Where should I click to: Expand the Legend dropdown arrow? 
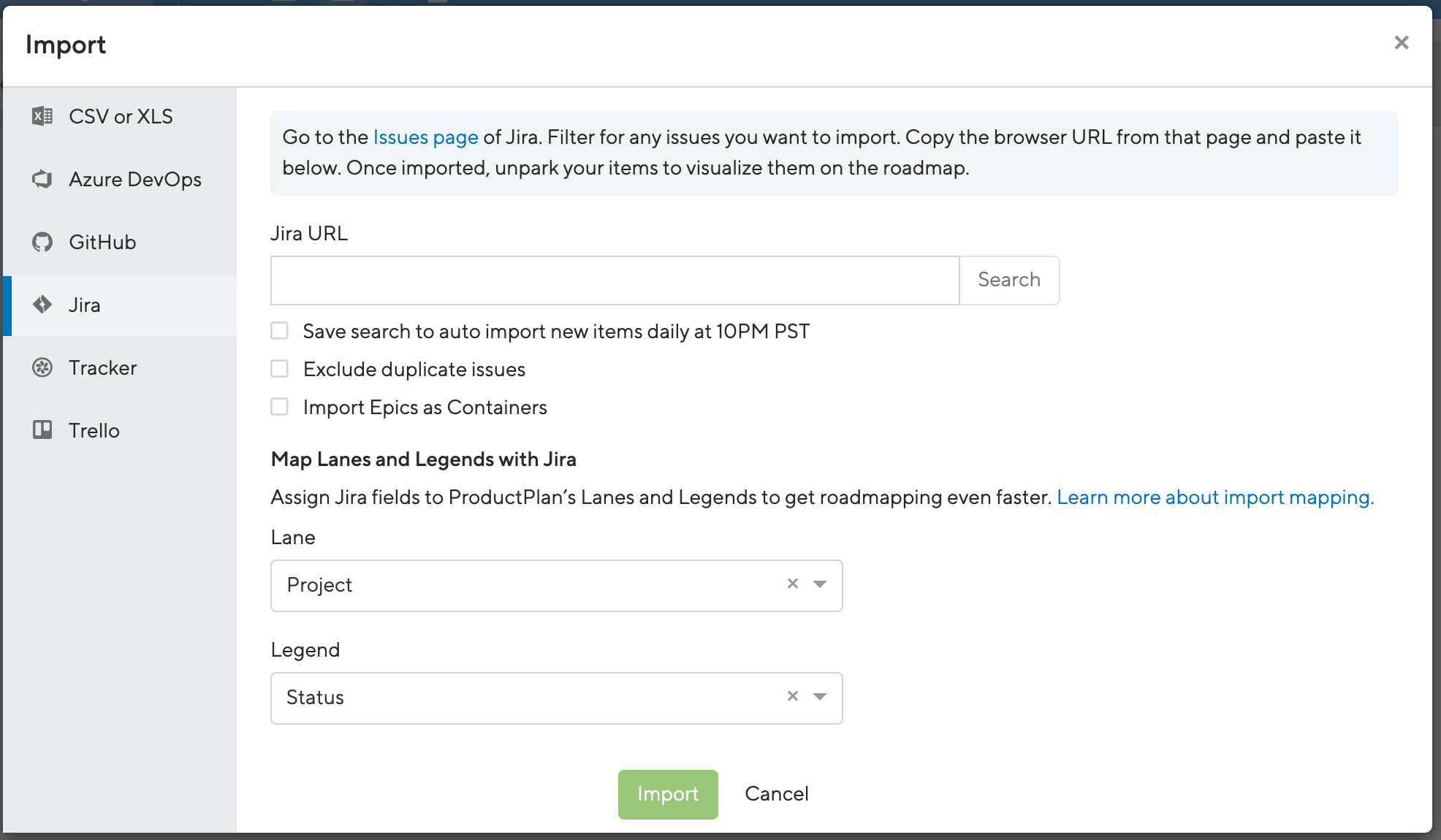[820, 697]
